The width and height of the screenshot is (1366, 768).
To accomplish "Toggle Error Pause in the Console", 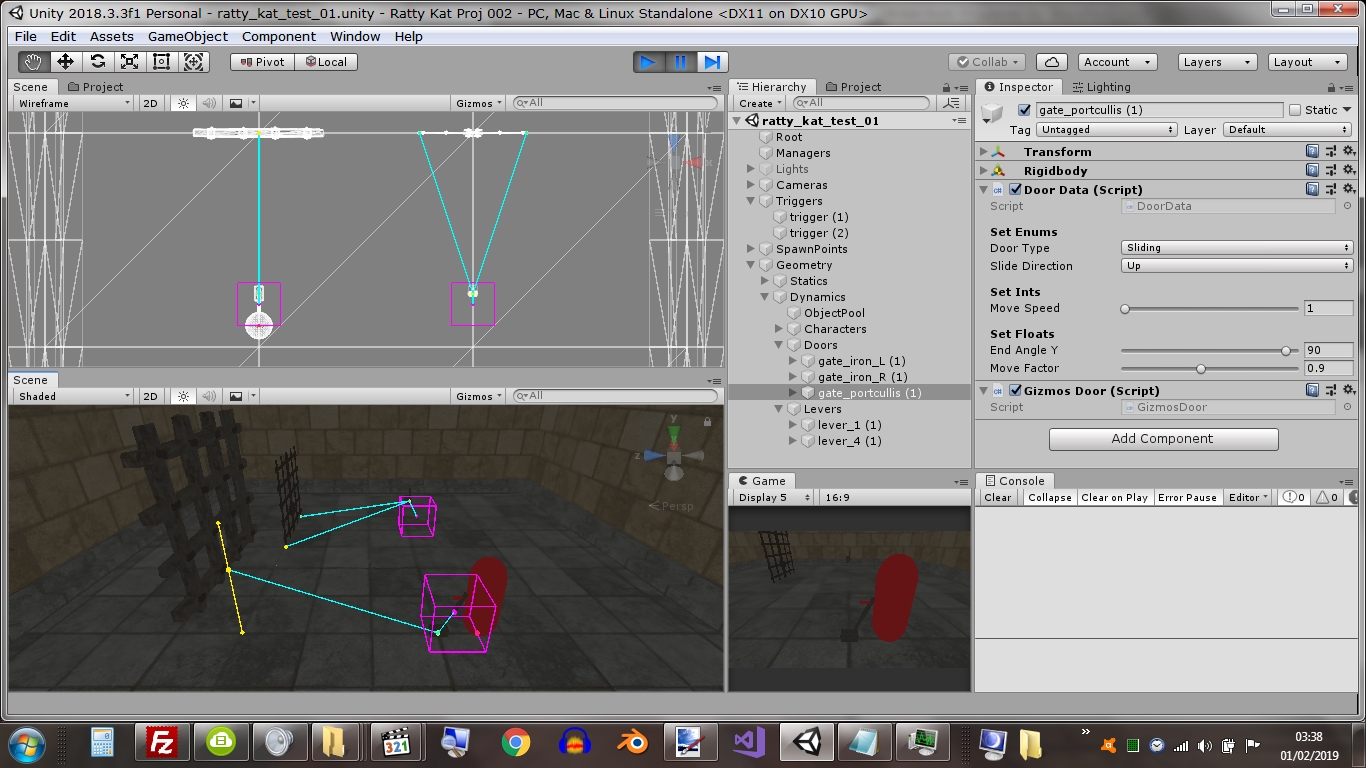I will click(1188, 497).
